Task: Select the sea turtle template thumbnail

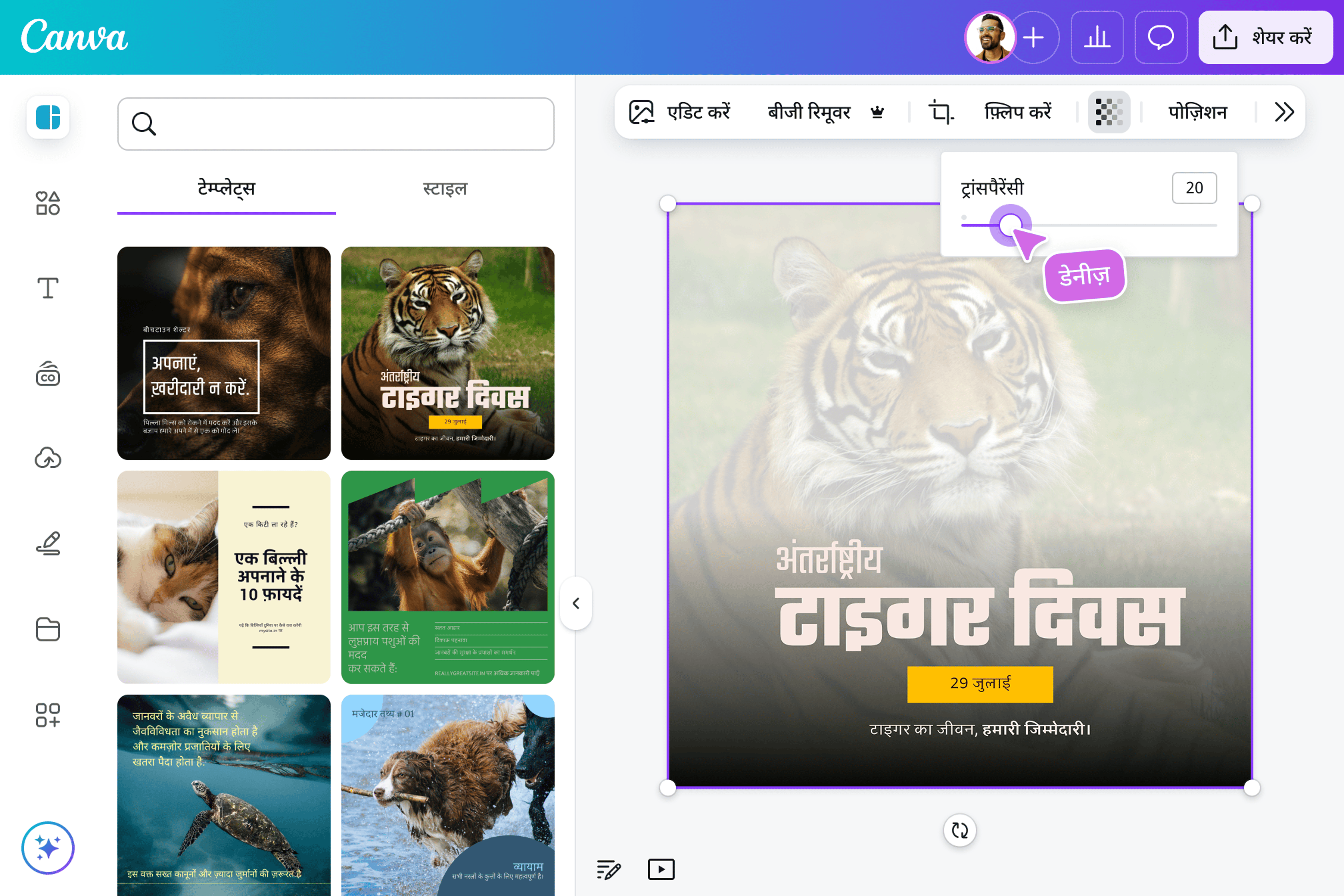Action: (x=224, y=796)
